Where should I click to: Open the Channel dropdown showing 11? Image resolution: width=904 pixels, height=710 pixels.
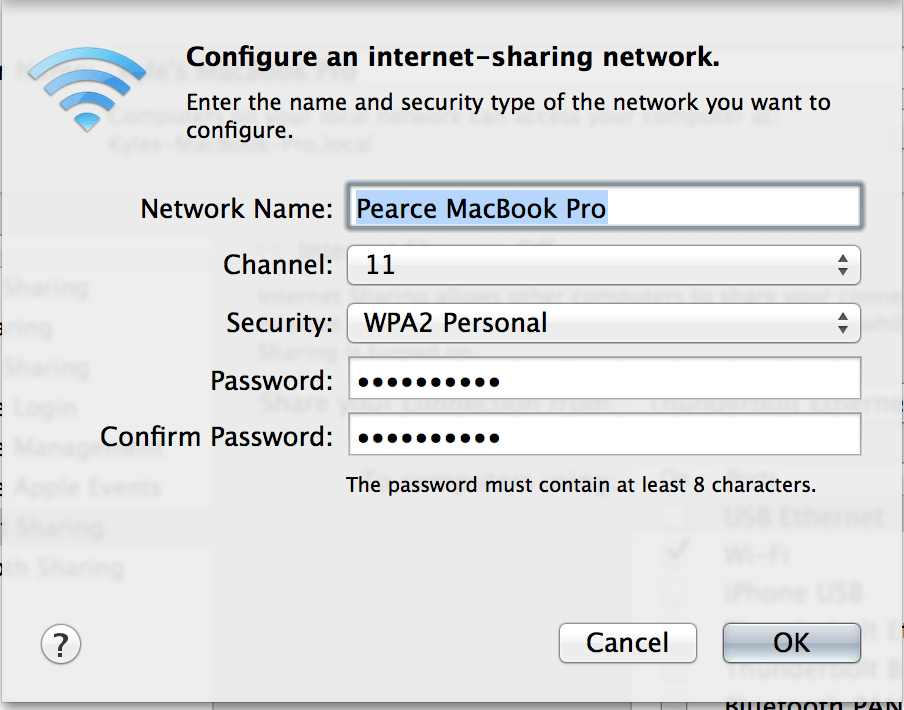click(604, 265)
